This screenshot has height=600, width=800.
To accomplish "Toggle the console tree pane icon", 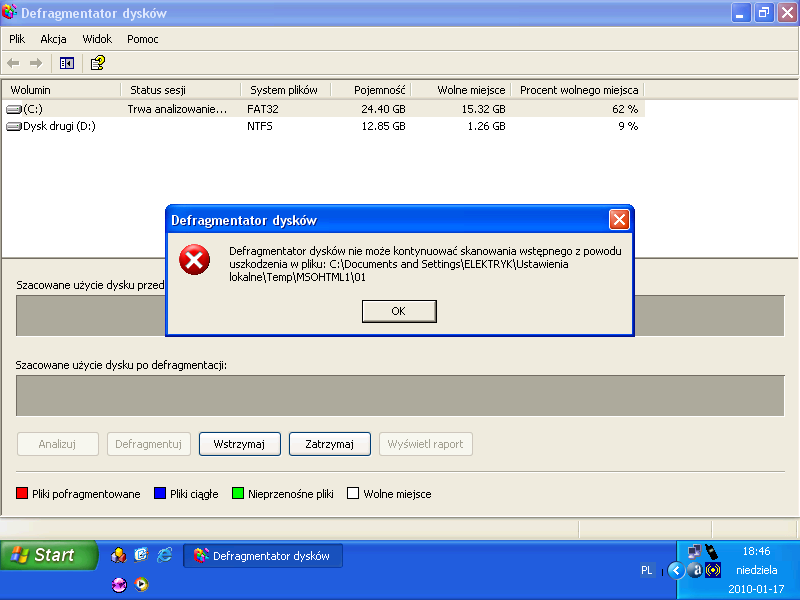I will coord(67,63).
